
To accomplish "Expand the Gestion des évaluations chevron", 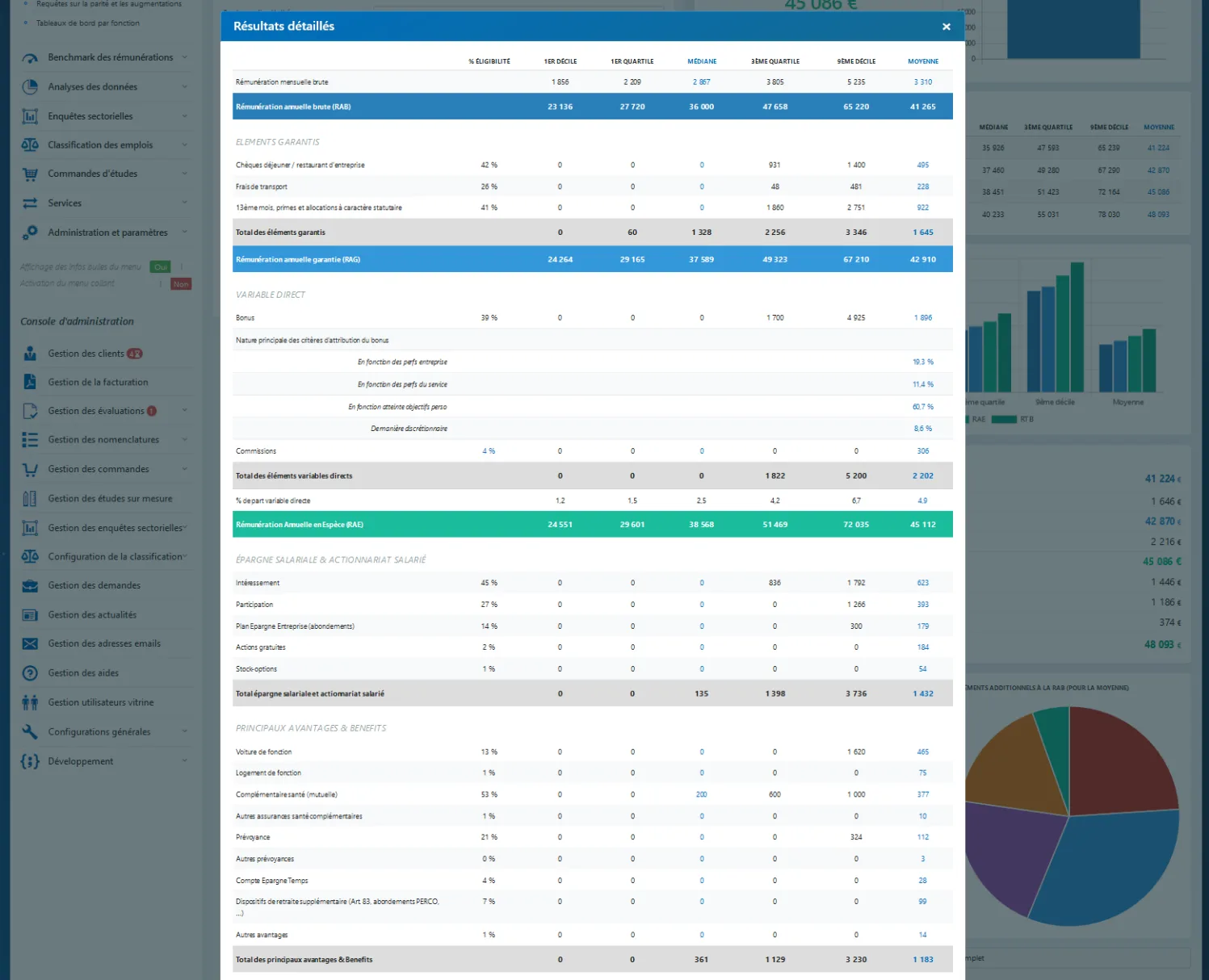I will 185,411.
